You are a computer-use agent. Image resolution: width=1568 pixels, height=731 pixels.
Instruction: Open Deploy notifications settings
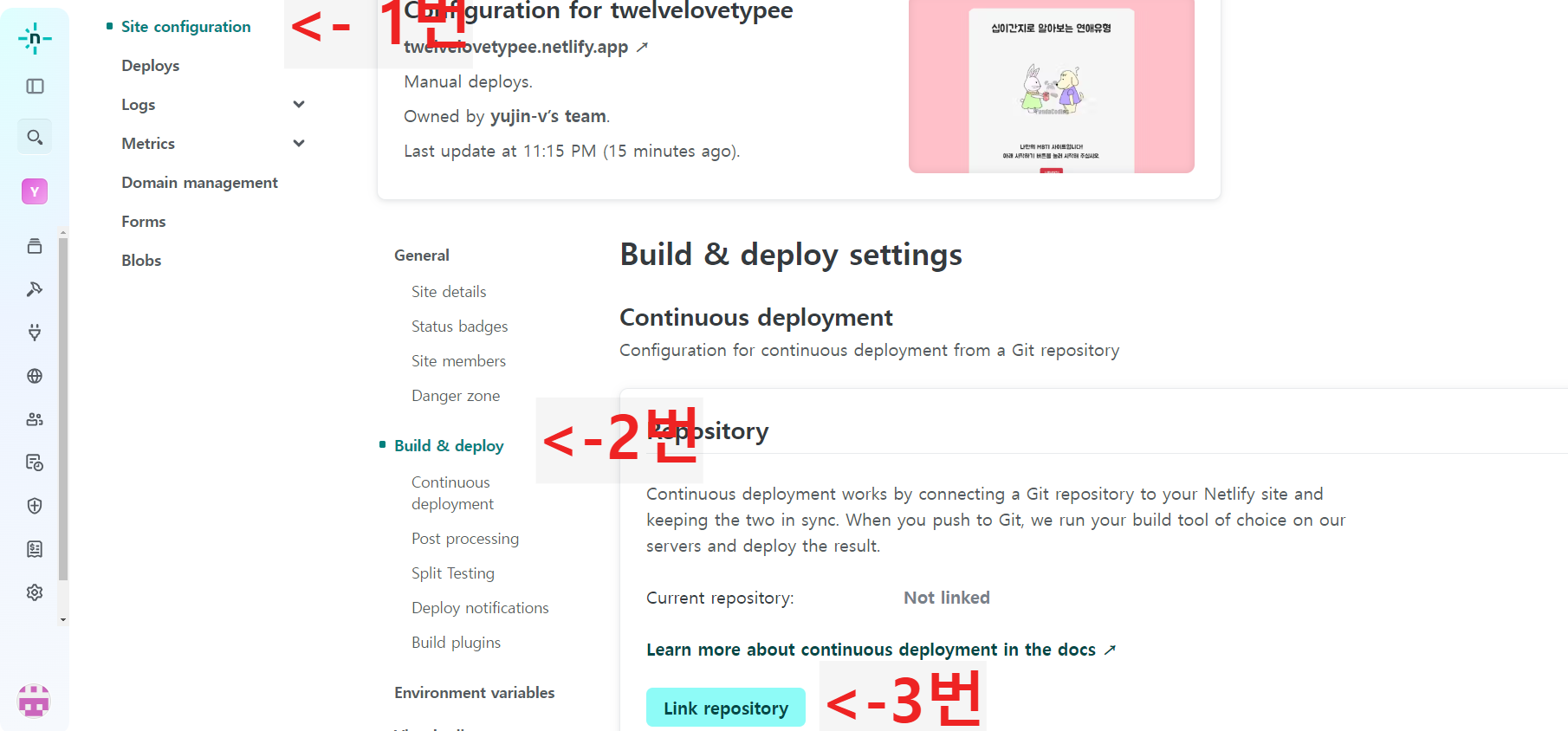click(480, 608)
